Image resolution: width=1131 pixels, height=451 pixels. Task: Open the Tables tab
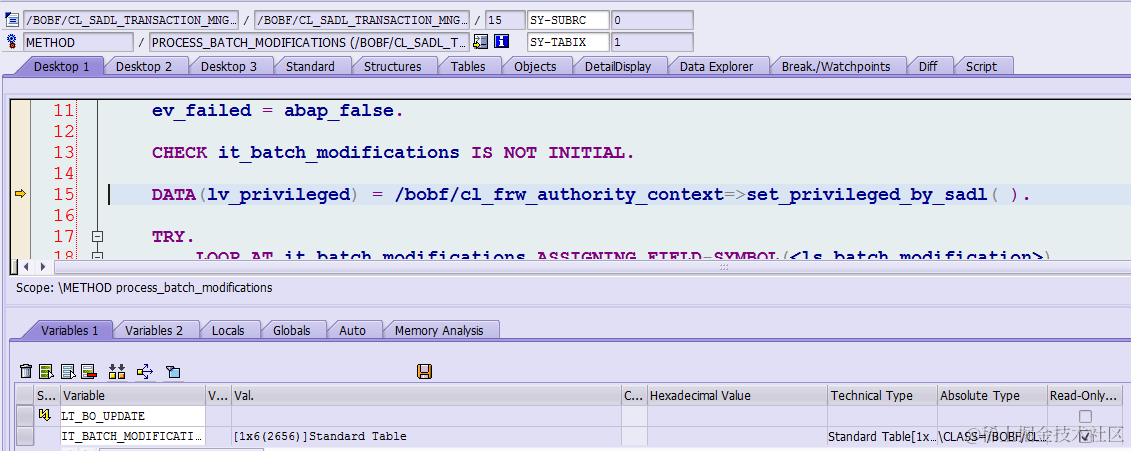coord(467,66)
